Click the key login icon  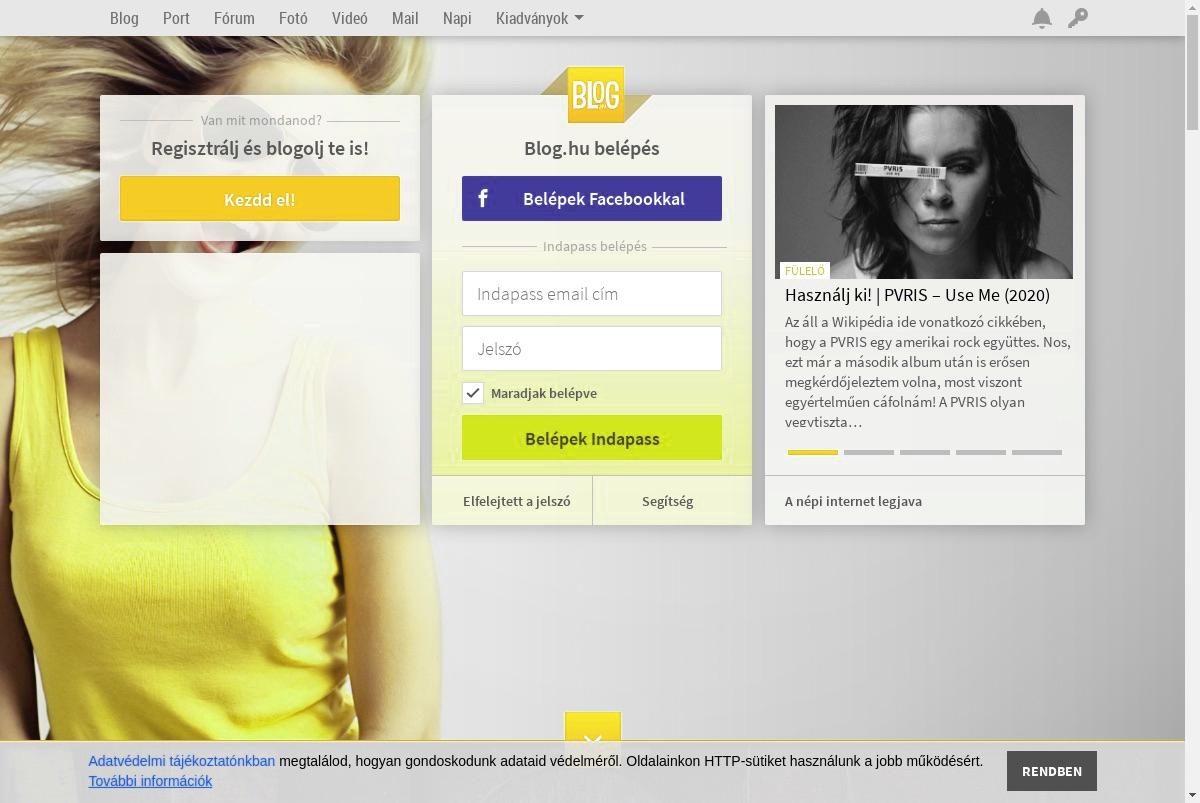[x=1077, y=18]
